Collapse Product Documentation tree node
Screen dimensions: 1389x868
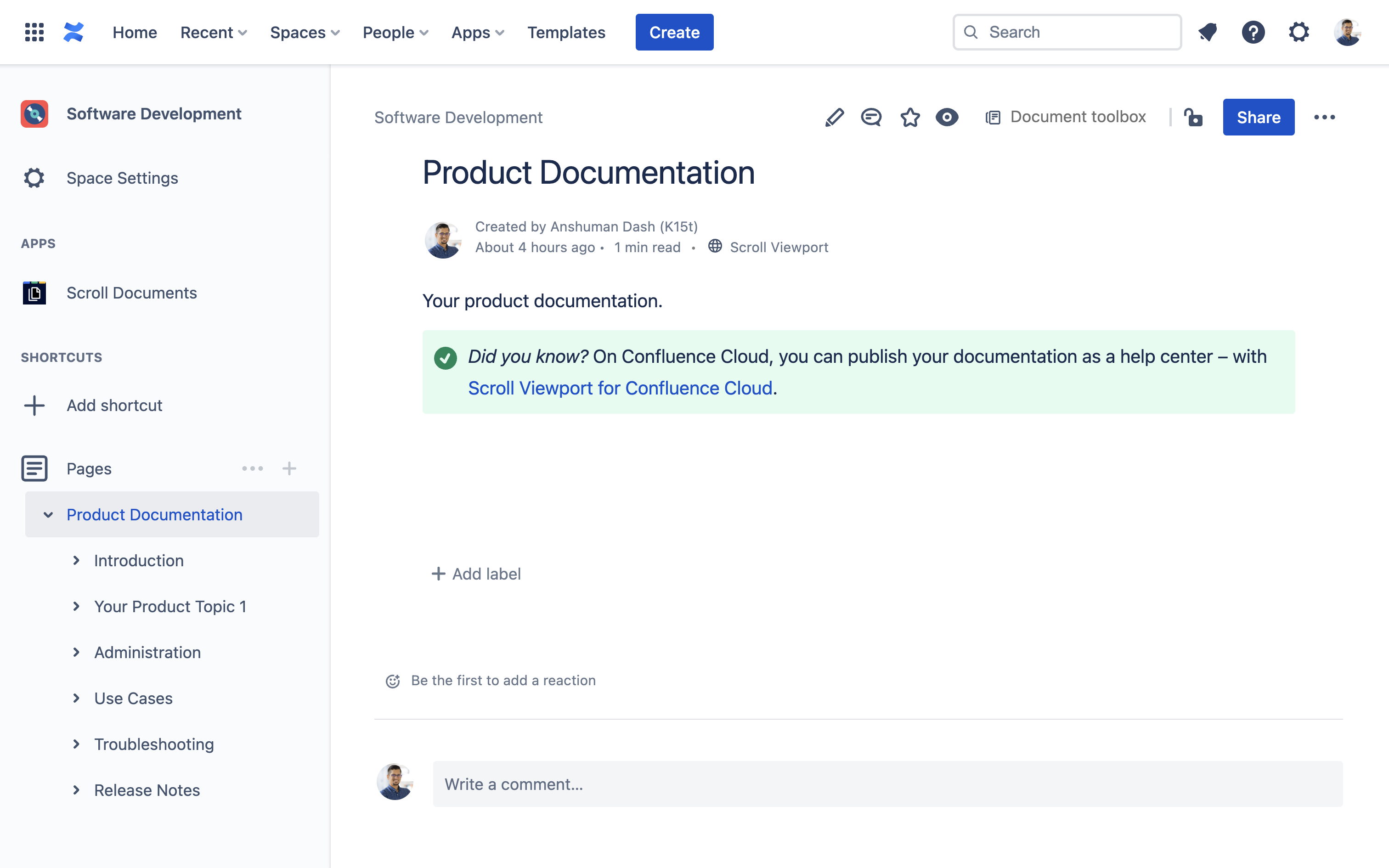coord(48,514)
